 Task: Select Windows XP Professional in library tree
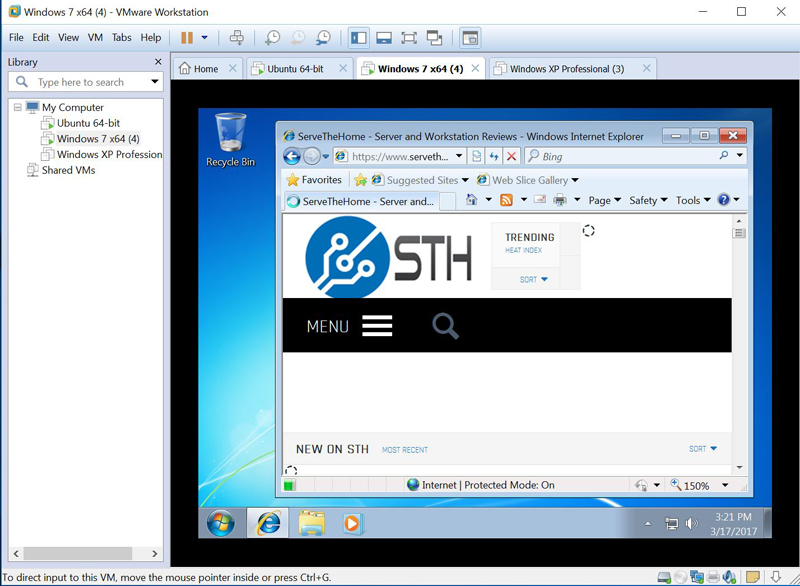coord(109,155)
